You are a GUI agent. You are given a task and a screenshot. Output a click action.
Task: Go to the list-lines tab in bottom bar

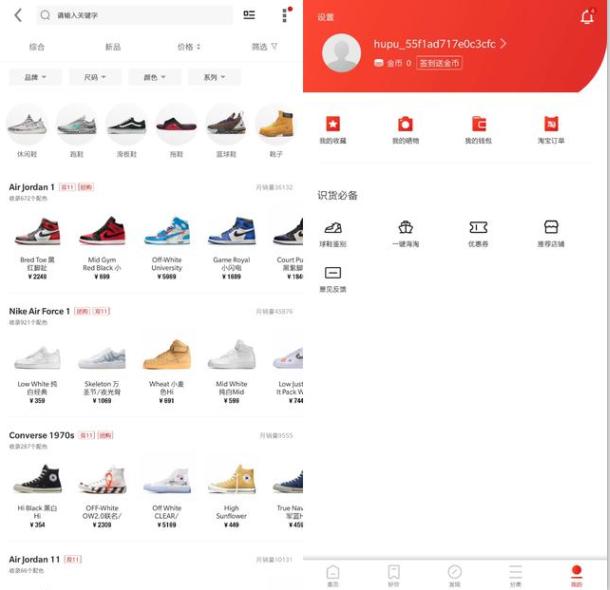pos(516,575)
